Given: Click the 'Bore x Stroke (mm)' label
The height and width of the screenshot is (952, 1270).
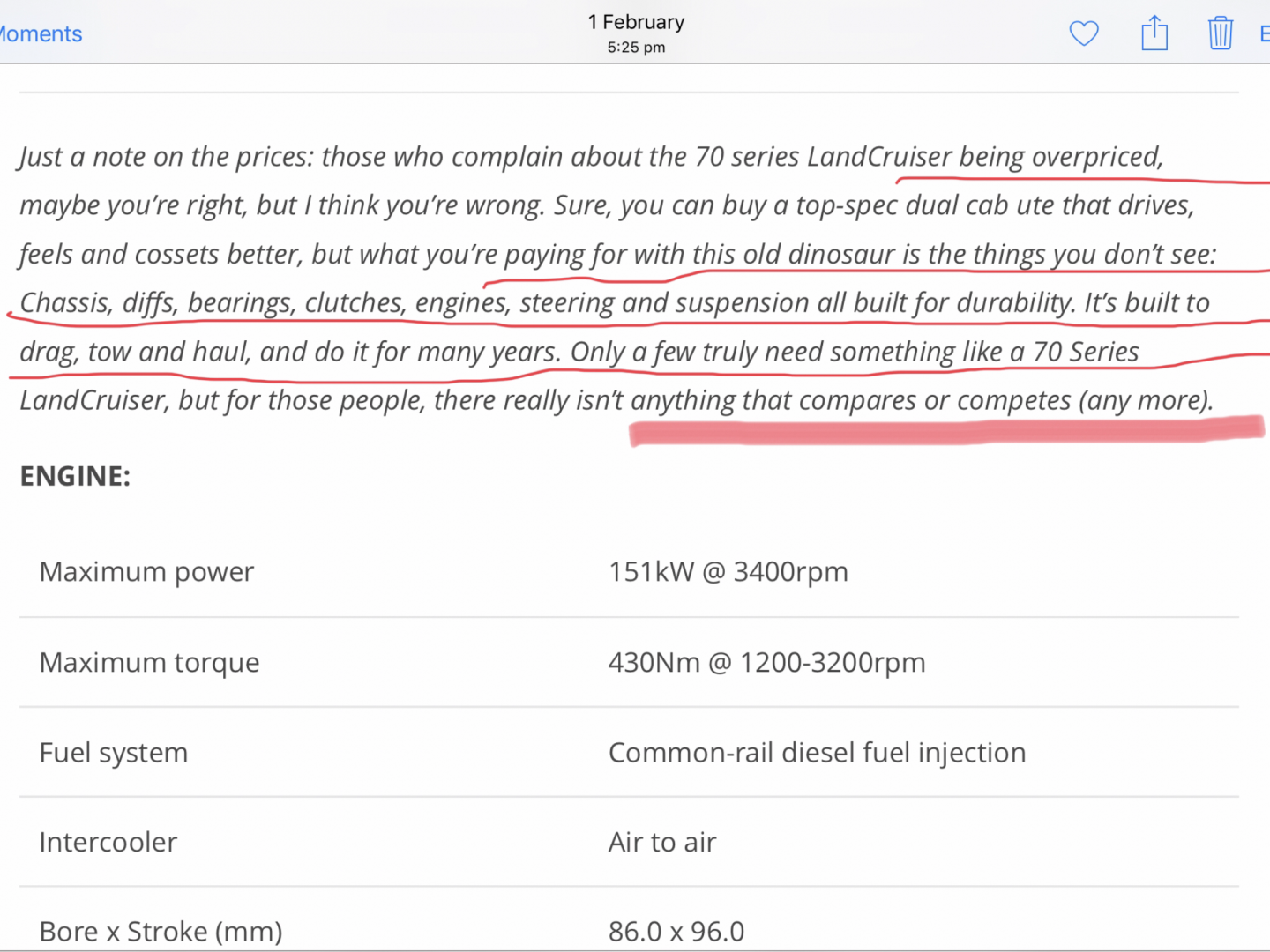Looking at the screenshot, I should [x=161, y=931].
